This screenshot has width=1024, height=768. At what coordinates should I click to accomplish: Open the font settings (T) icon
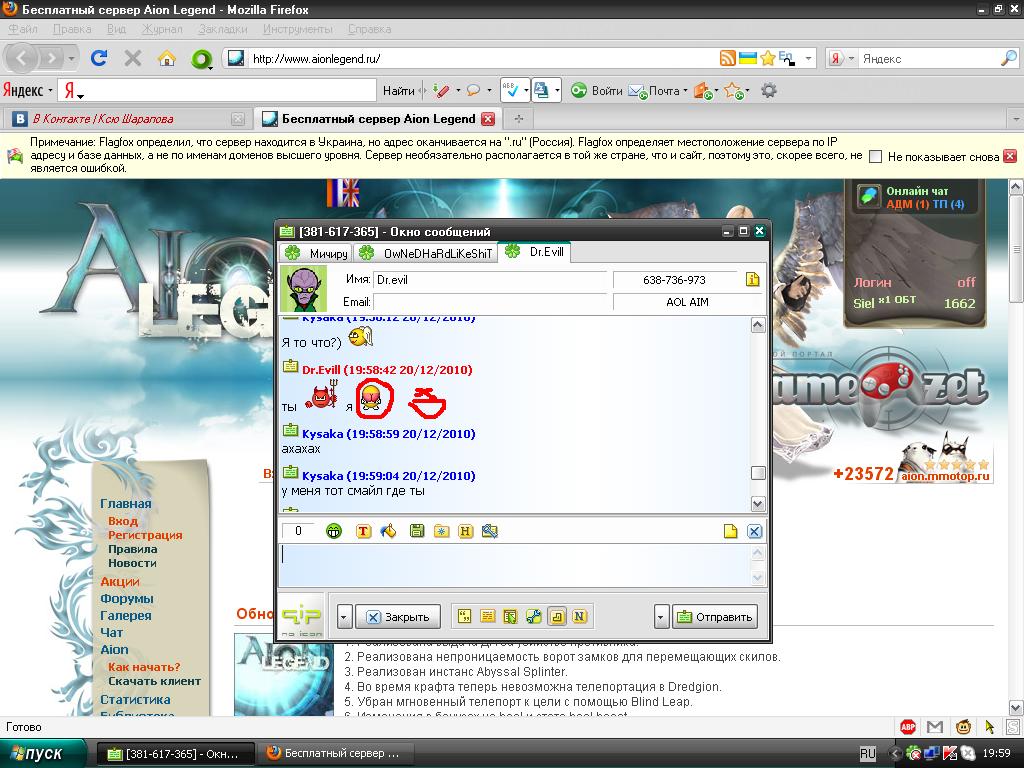tap(364, 532)
